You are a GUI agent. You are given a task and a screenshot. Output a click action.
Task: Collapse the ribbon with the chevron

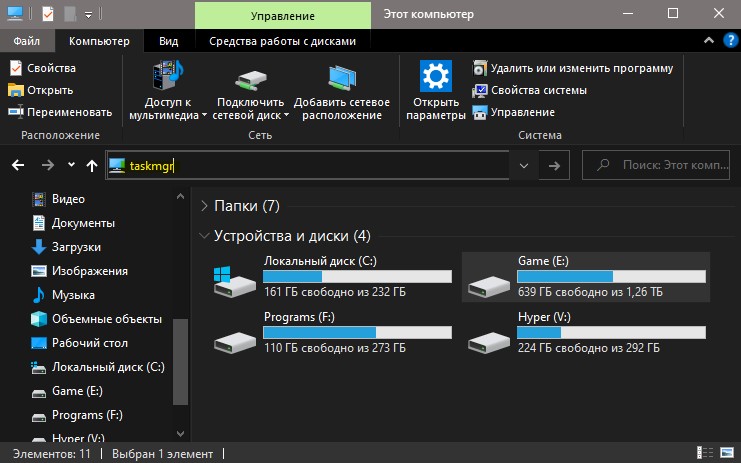coord(709,41)
